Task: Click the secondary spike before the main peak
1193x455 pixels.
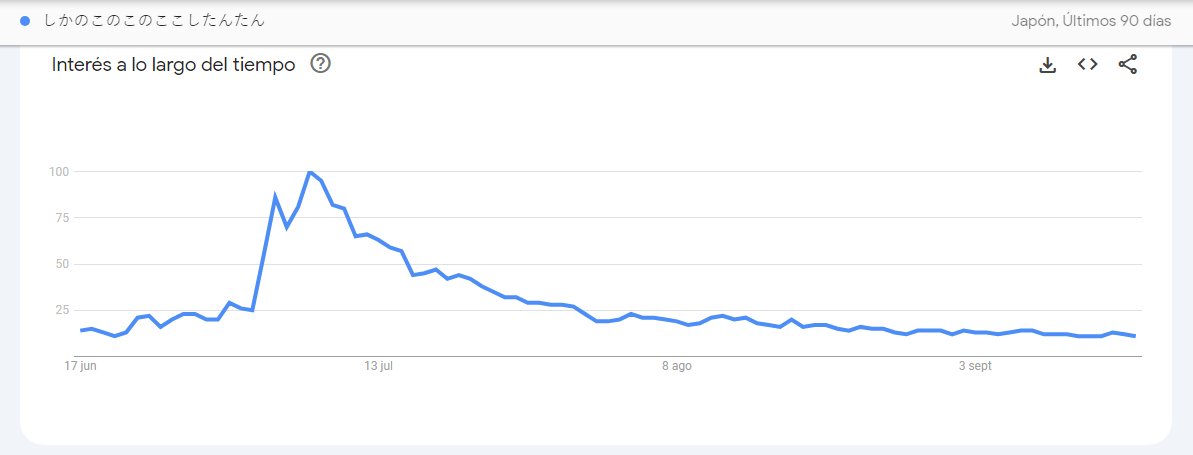Action: (275, 197)
